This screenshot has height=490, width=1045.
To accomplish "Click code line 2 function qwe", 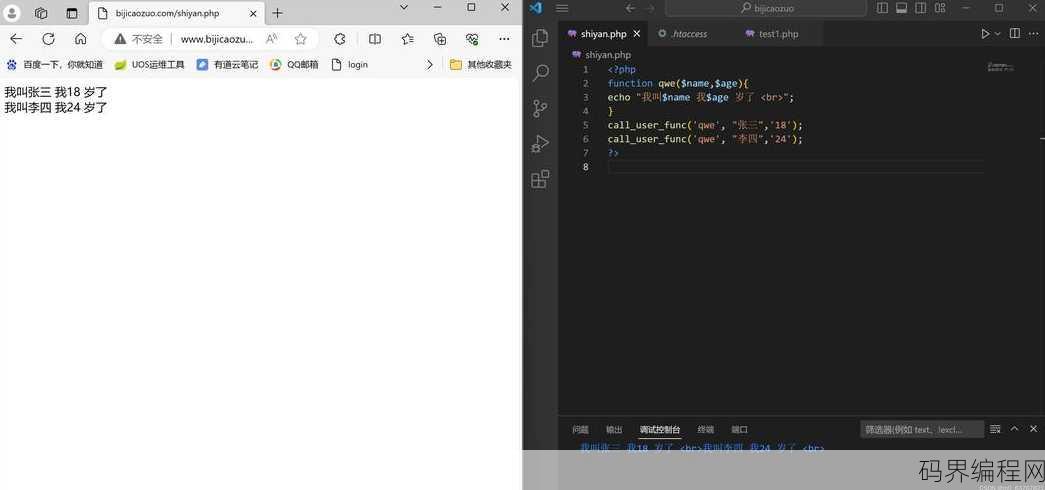I will (x=679, y=83).
